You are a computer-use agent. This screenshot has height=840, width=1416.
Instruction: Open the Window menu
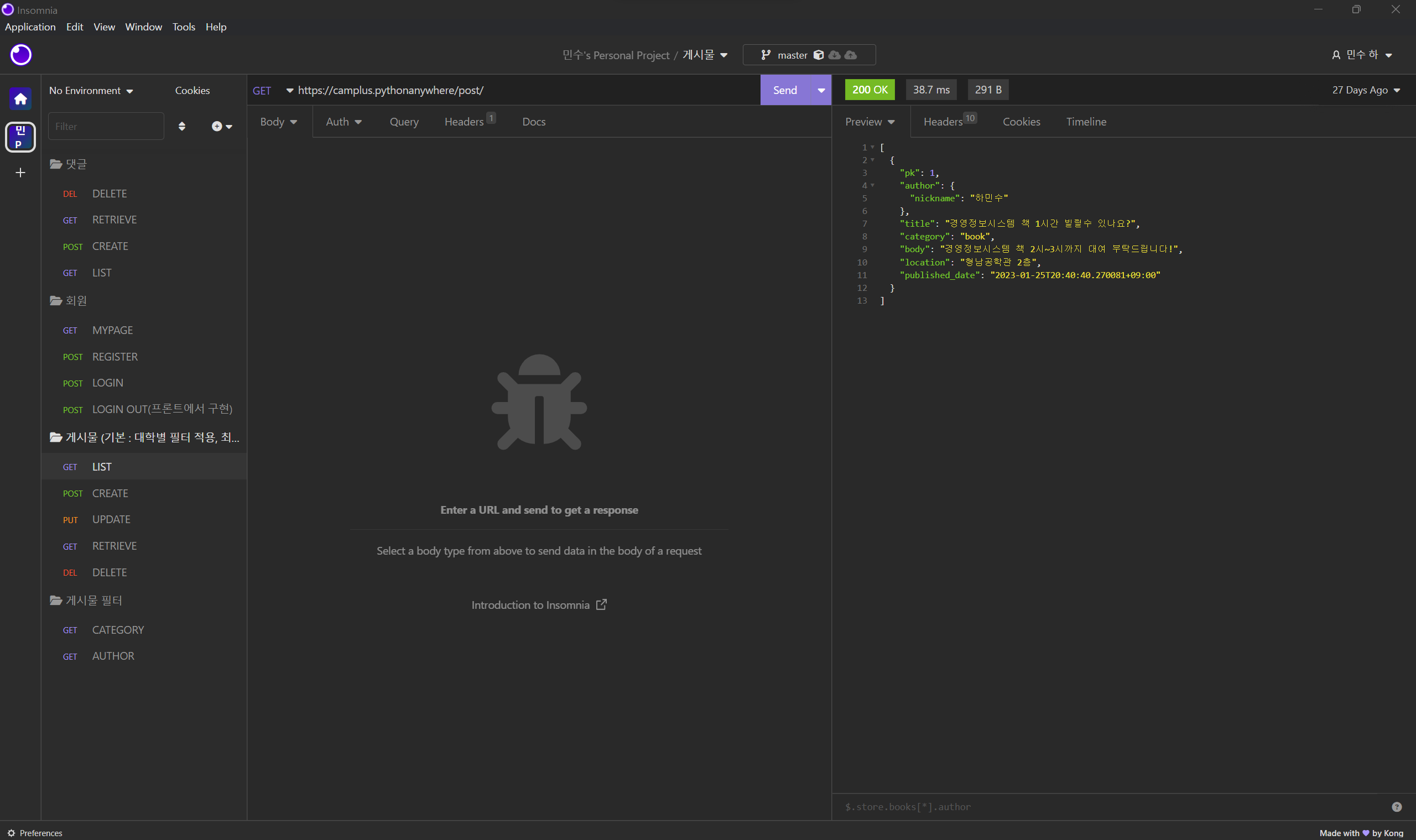[143, 27]
